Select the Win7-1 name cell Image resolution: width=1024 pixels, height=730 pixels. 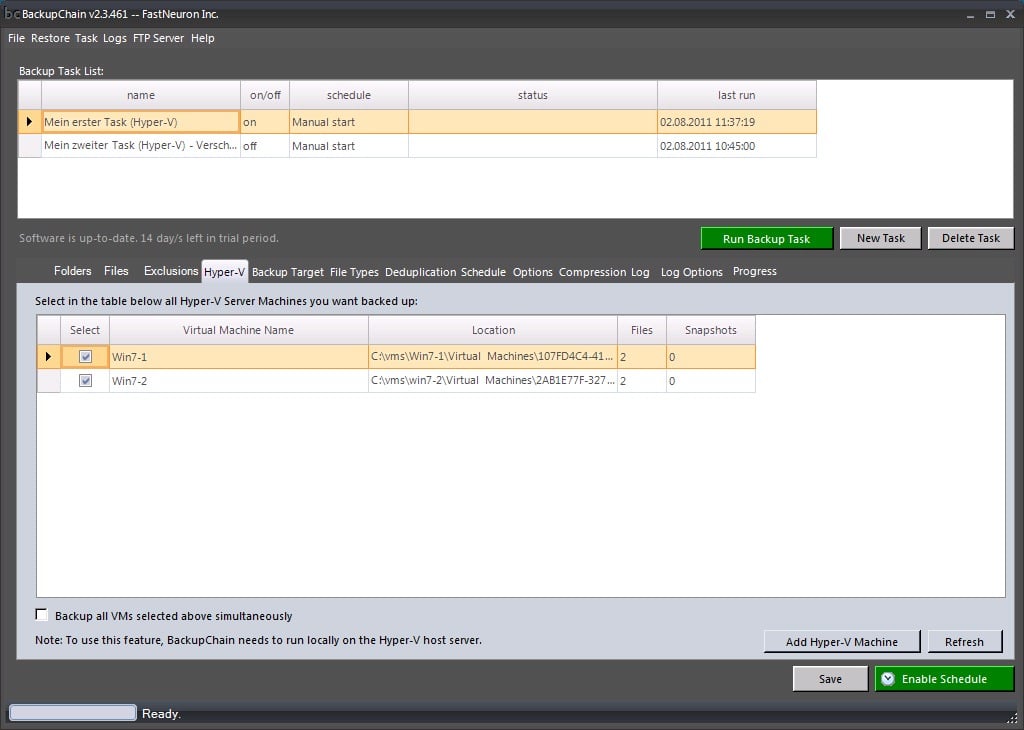click(x=238, y=357)
